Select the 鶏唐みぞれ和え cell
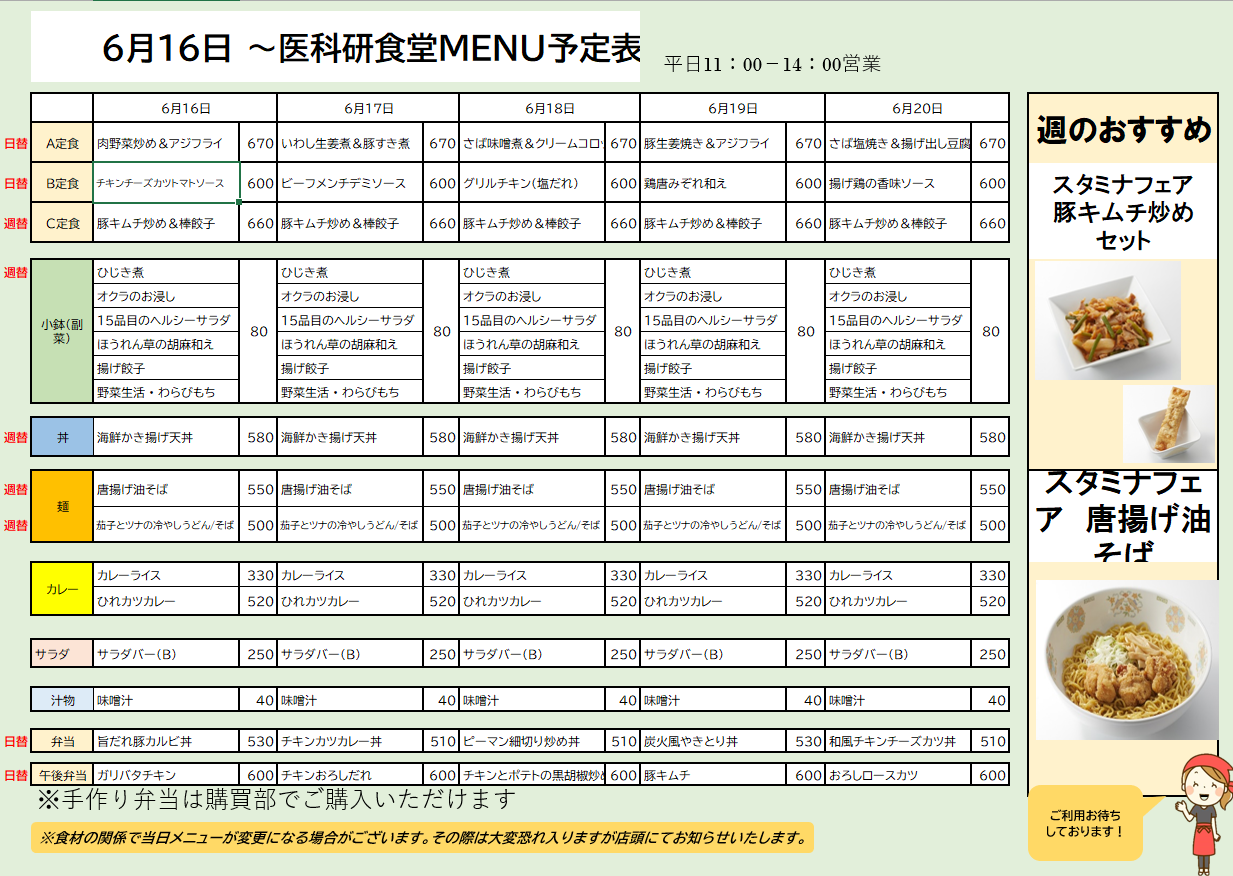 pyautogui.click(x=713, y=184)
